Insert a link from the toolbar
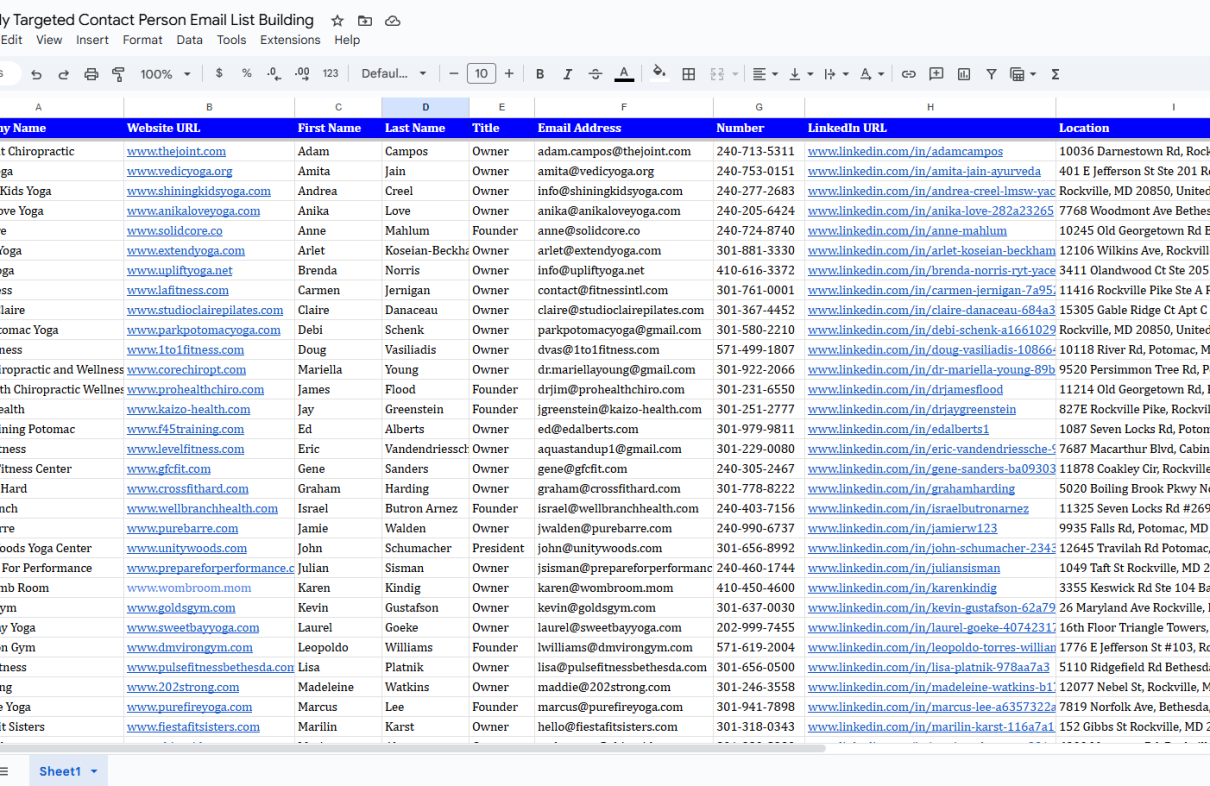This screenshot has width=1210, height=786. (908, 73)
